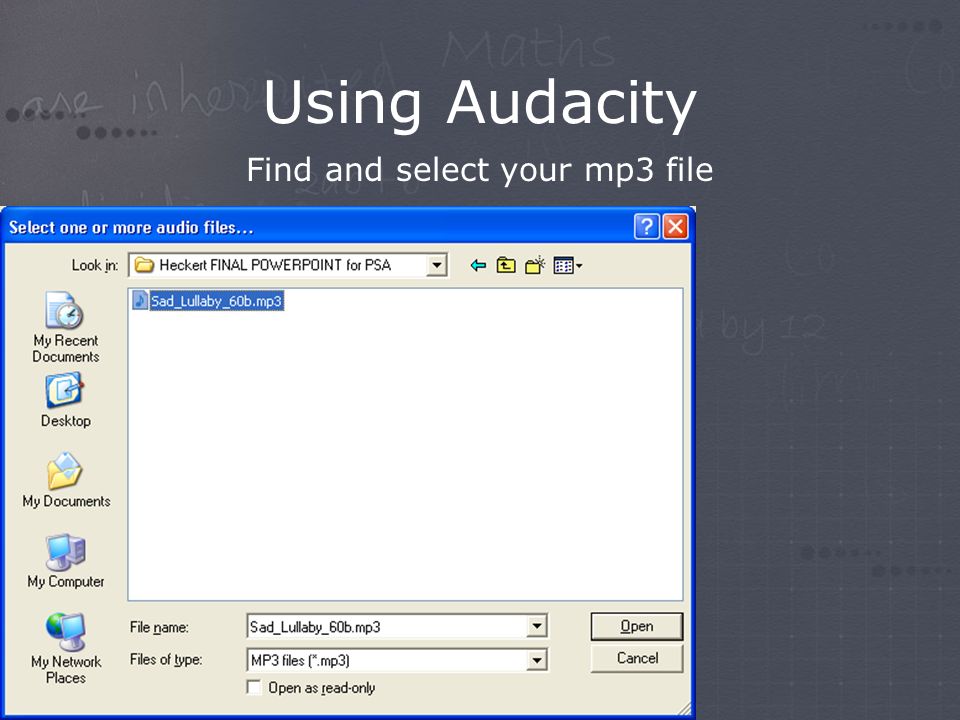
Task: Click the mp3 file's music note icon
Action: [140, 301]
